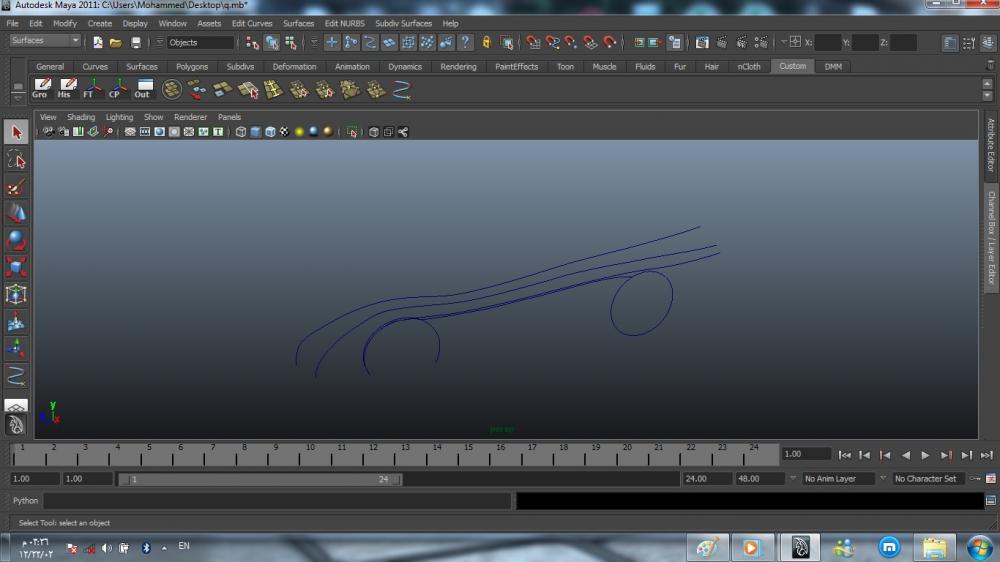Open a scene with the folder icon
Screen dimensions: 1000x562
pos(116,42)
